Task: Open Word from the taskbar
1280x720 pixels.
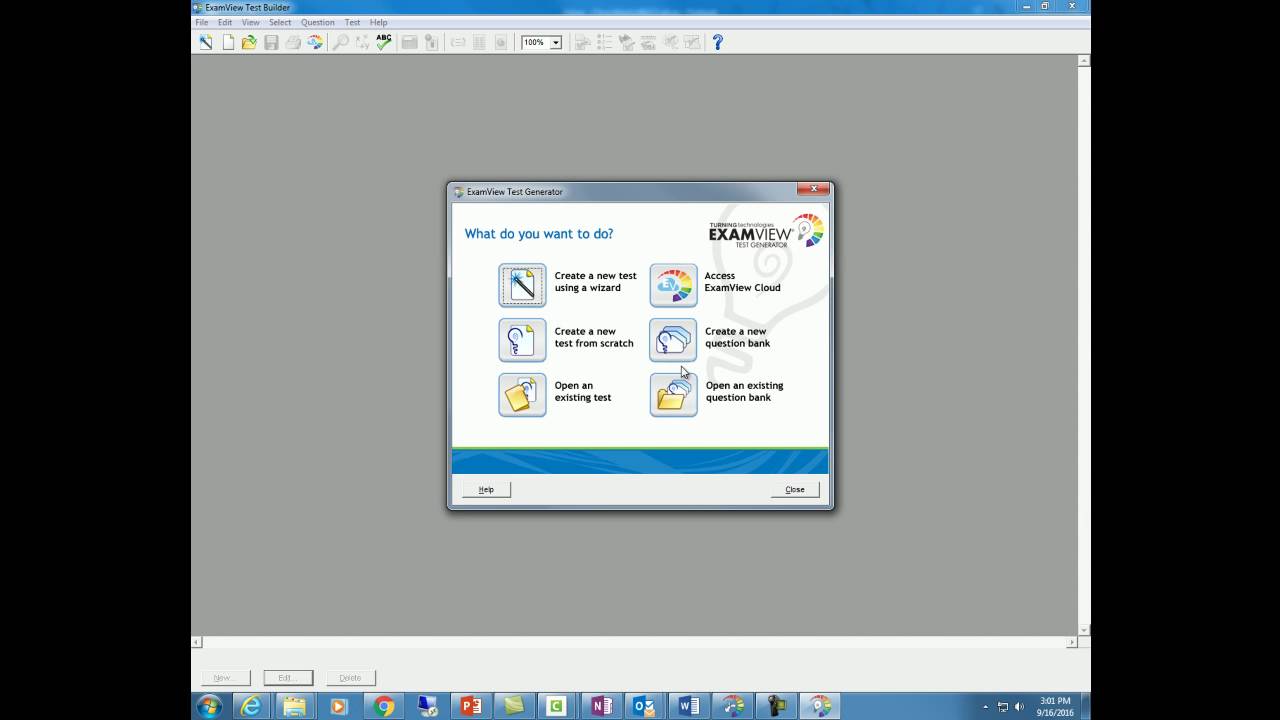Action: coord(689,706)
